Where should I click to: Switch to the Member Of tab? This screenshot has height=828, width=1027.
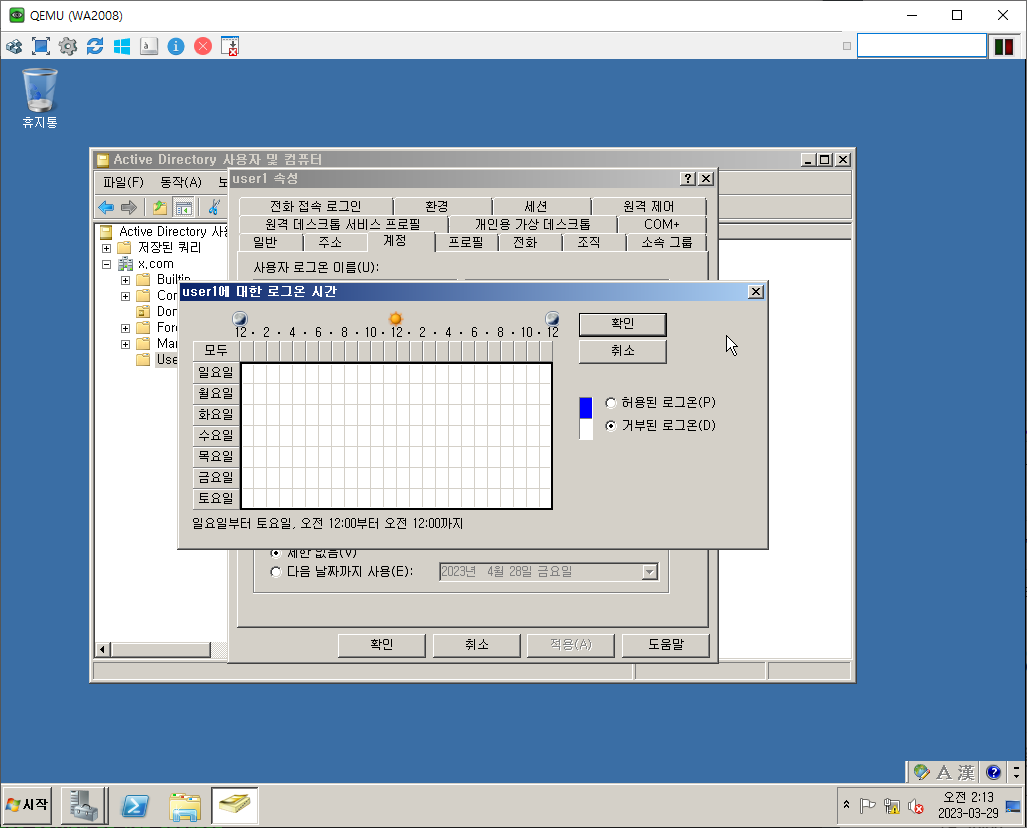(x=667, y=242)
